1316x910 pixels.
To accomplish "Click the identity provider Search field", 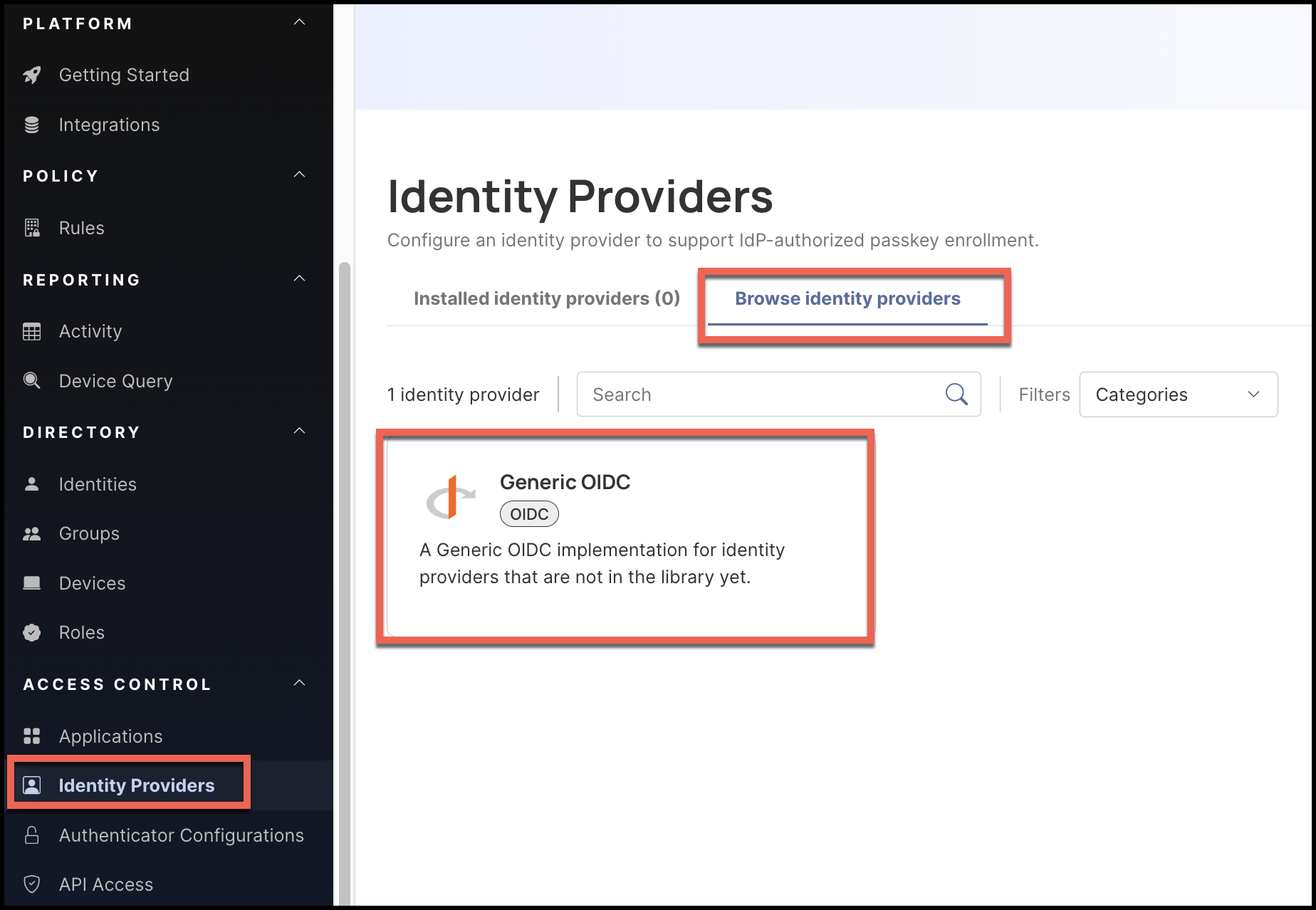I will (762, 394).
